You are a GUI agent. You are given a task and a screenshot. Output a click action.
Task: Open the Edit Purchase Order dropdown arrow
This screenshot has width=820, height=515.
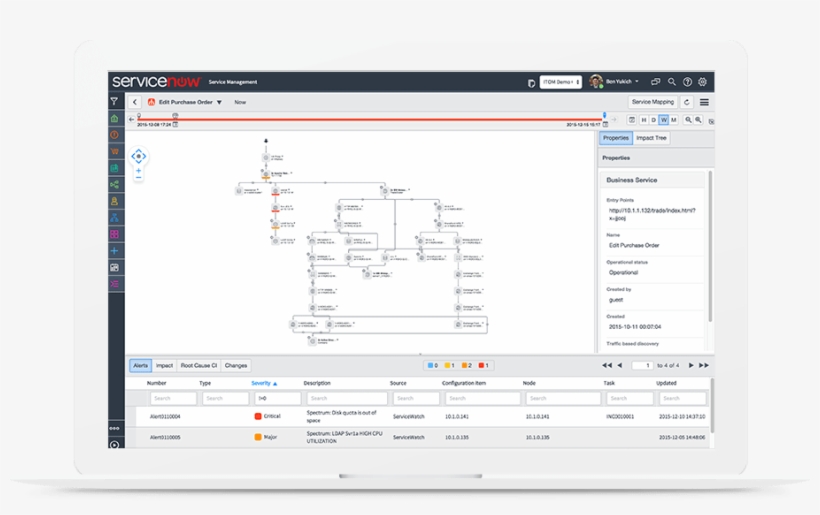(x=219, y=102)
